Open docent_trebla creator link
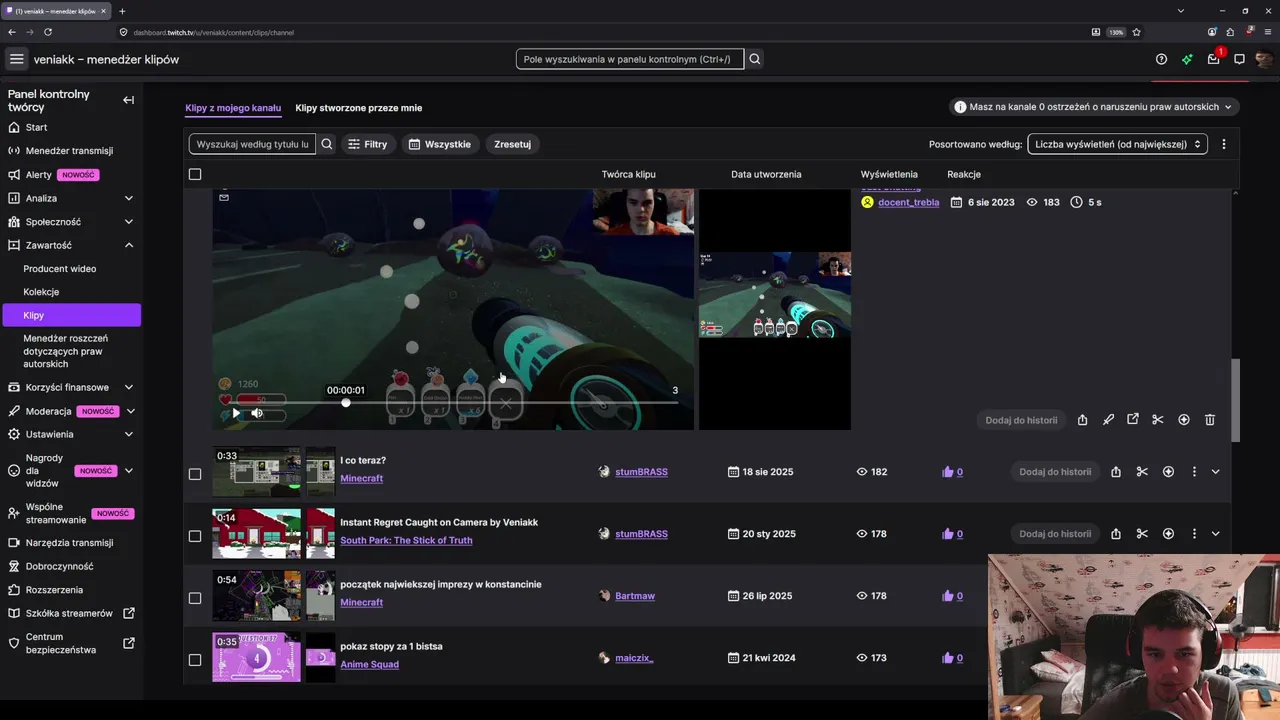Screen dimensions: 1280x720 coord(908,202)
